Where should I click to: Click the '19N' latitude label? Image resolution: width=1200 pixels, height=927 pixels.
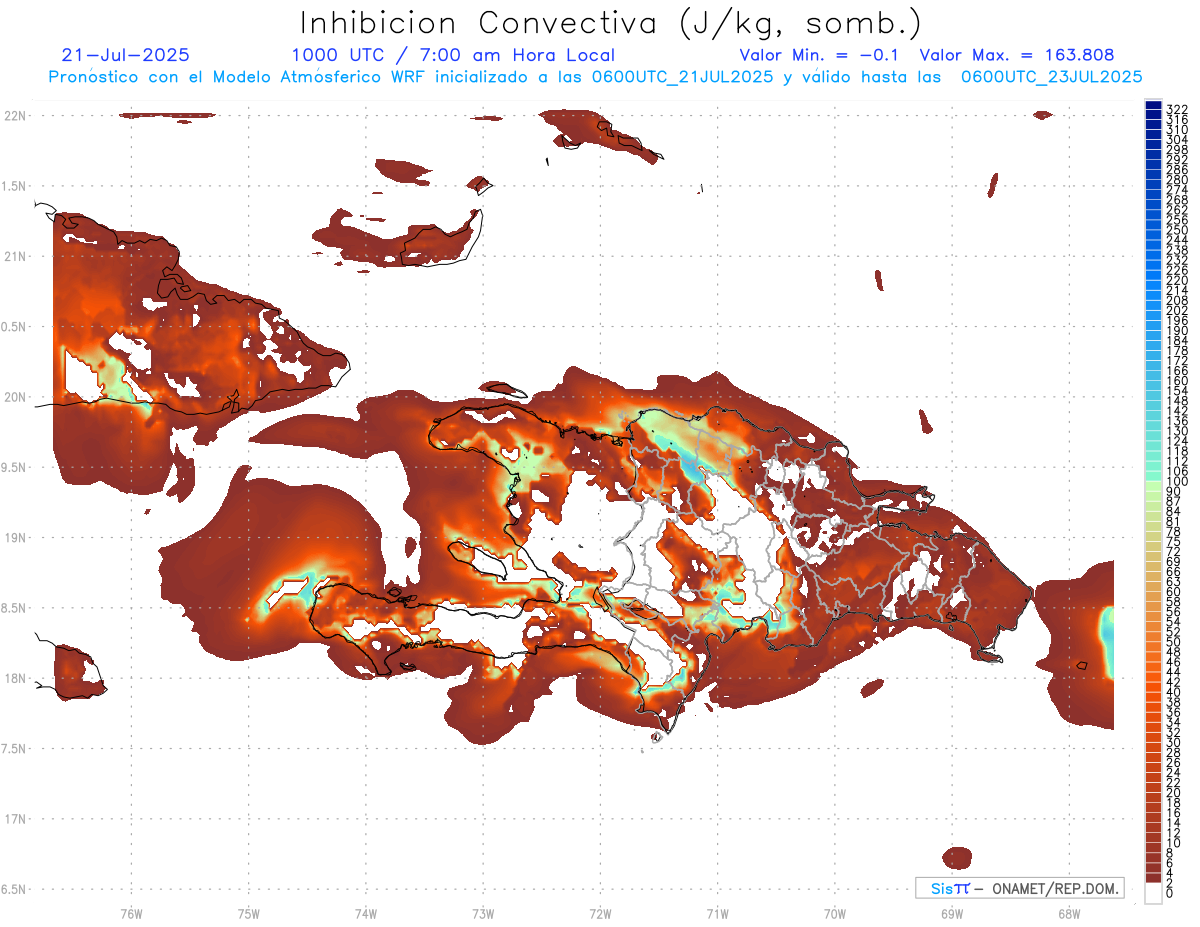[16, 538]
